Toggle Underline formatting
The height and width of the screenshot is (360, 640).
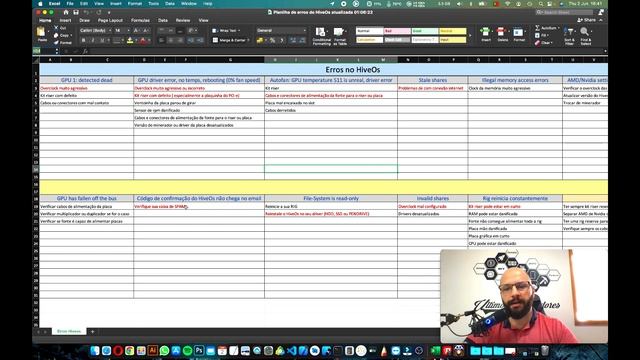pyautogui.click(x=102, y=40)
